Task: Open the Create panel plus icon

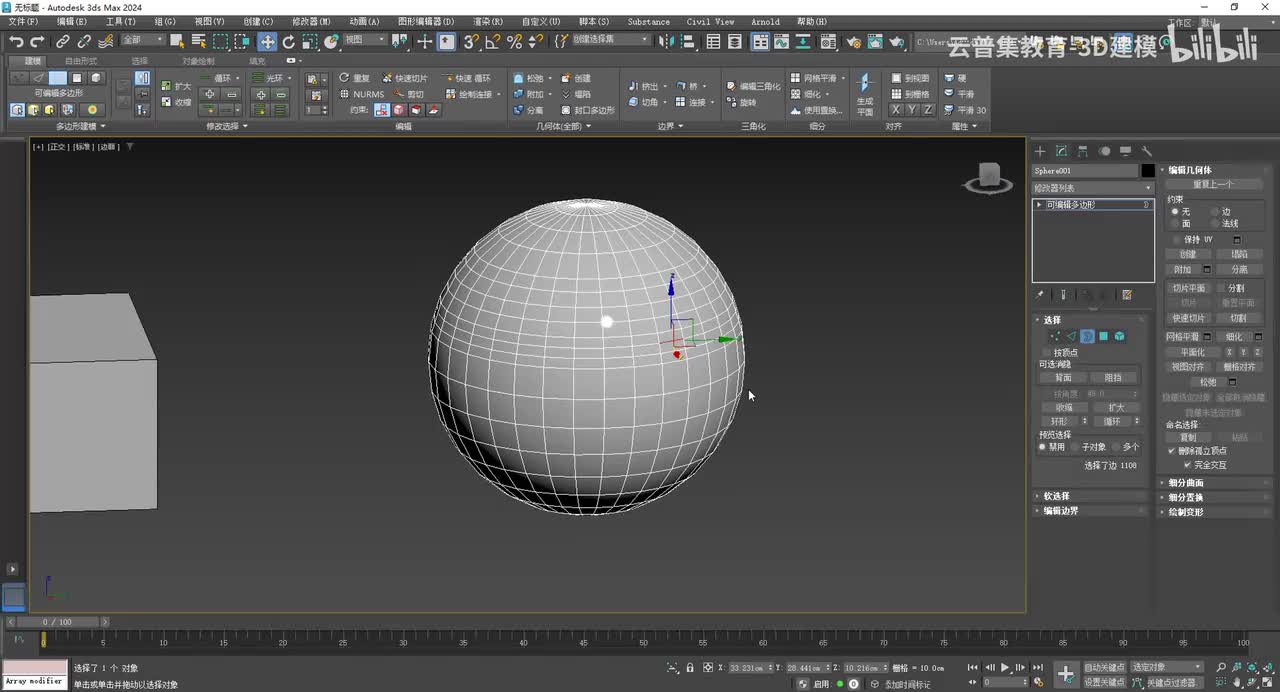Action: tap(1039, 151)
